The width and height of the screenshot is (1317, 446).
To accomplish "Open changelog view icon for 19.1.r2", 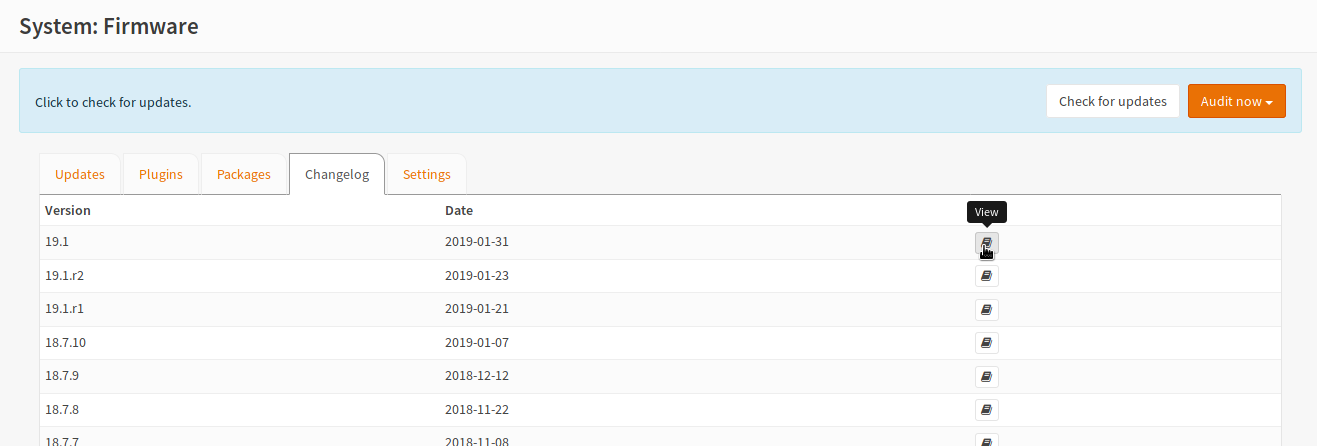I will pyautogui.click(x=986, y=276).
